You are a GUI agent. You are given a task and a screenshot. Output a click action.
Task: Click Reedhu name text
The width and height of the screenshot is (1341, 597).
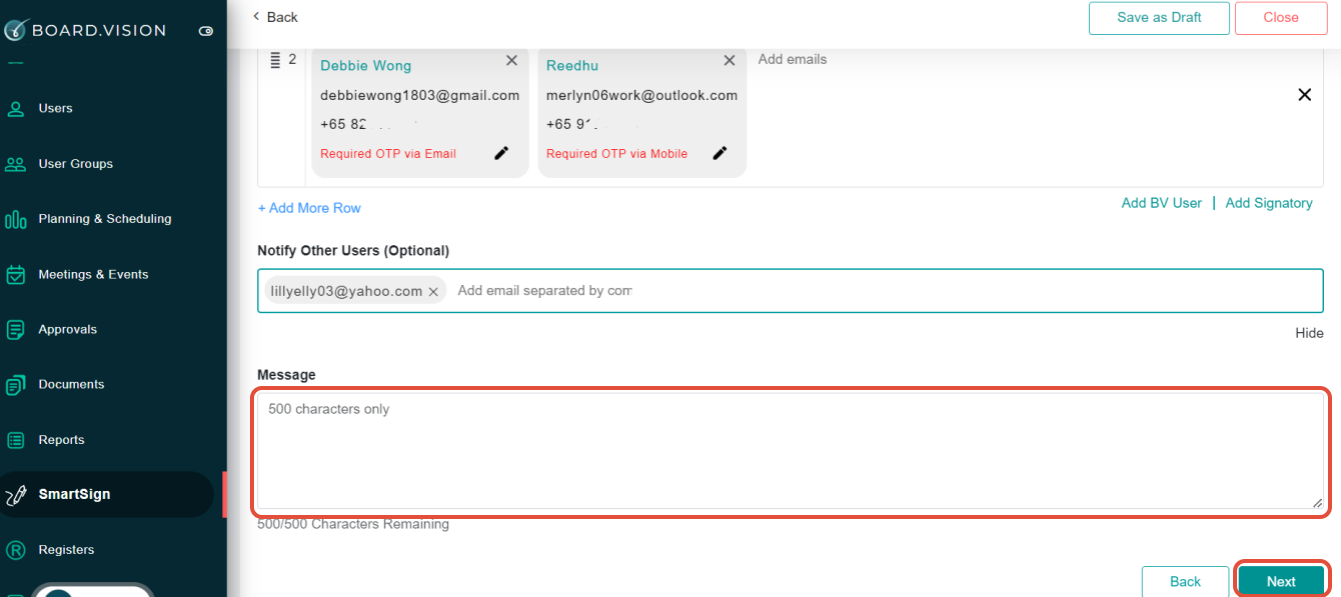tap(573, 65)
